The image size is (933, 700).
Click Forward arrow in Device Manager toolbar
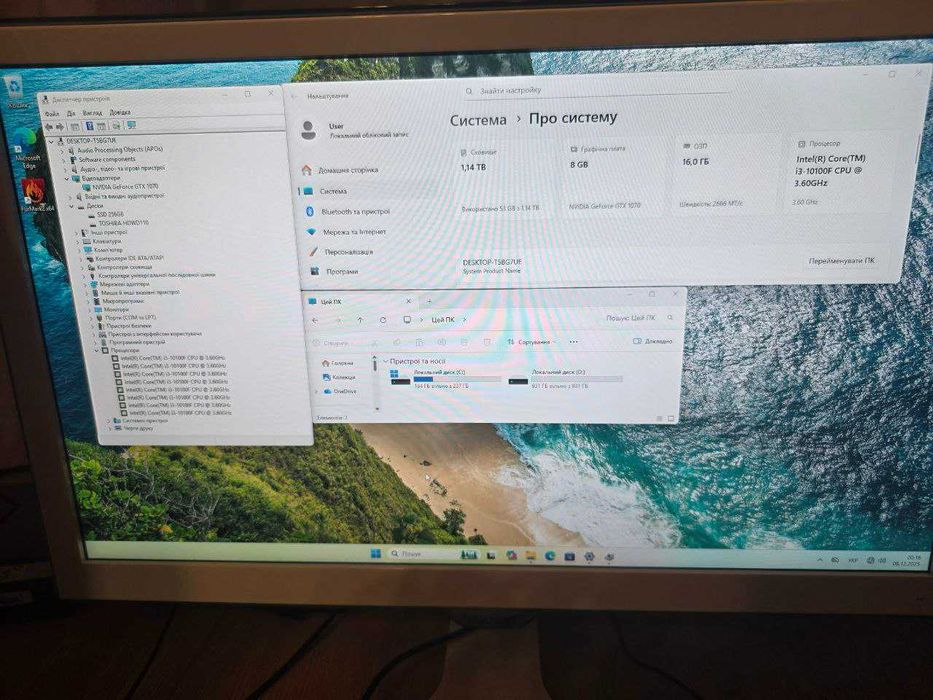(60, 126)
